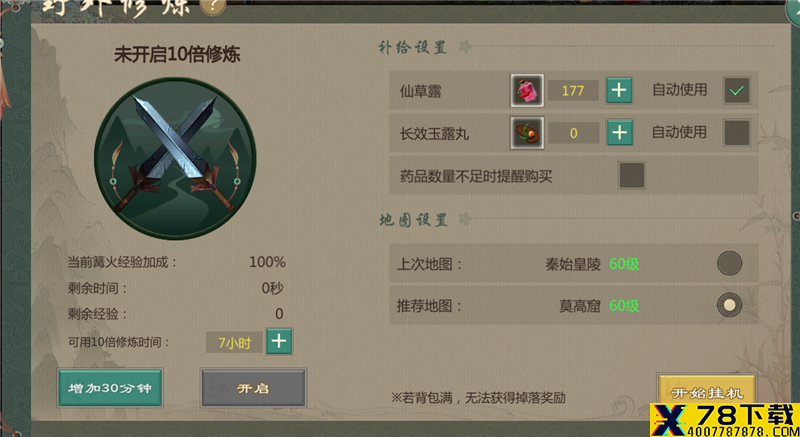
Task: Click the 增加30分钟 button
Action: click(x=110, y=388)
